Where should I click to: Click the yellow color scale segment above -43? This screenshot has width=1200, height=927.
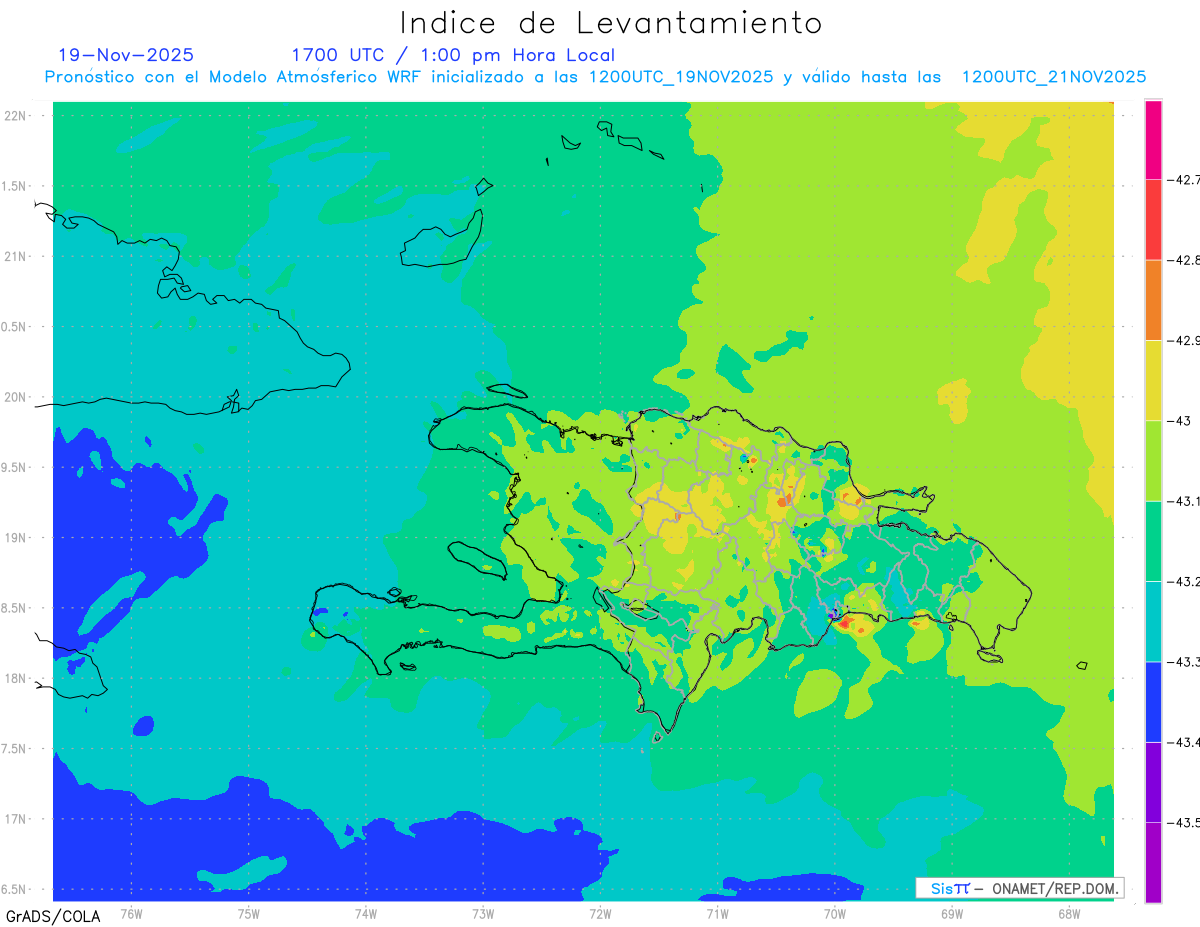[x=1153, y=380]
